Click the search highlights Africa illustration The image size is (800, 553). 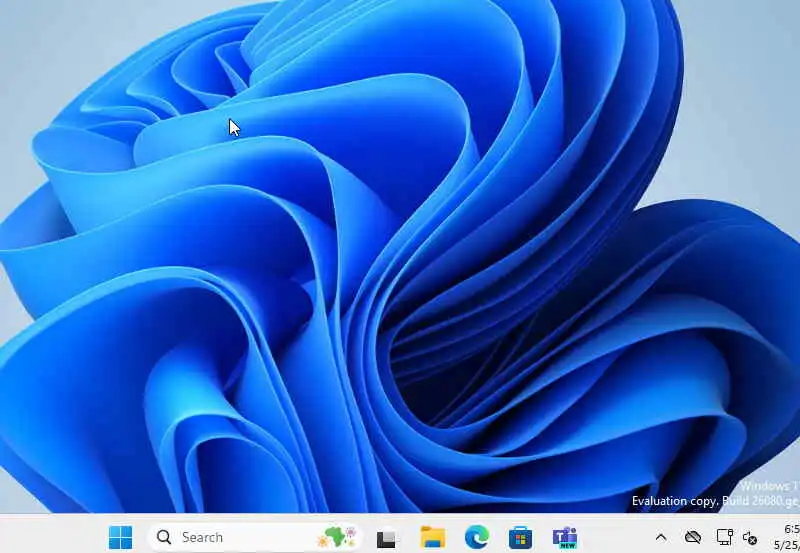(337, 537)
